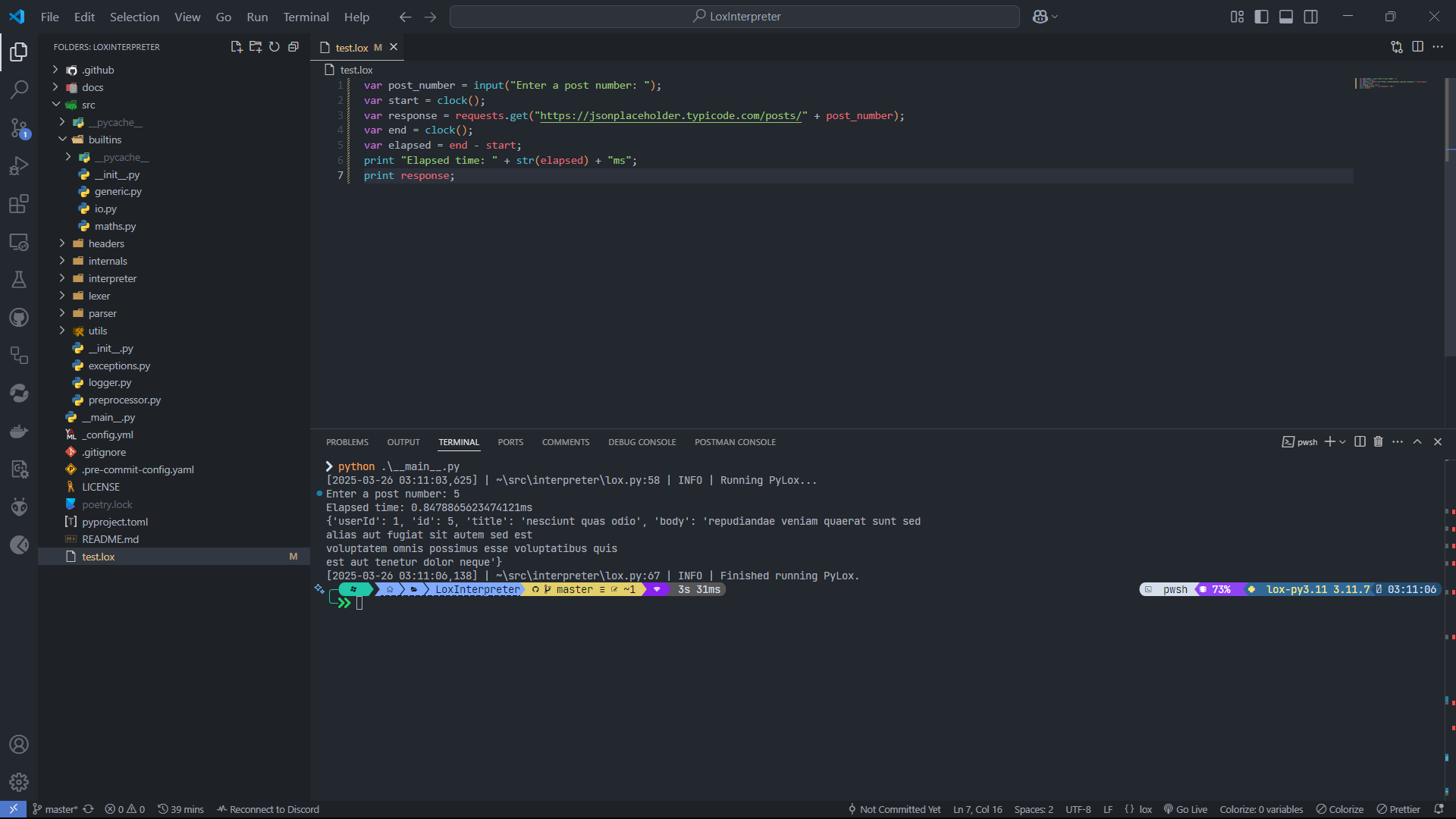Split the editor right icon
This screenshot has width=1456, height=819.
tap(1417, 47)
